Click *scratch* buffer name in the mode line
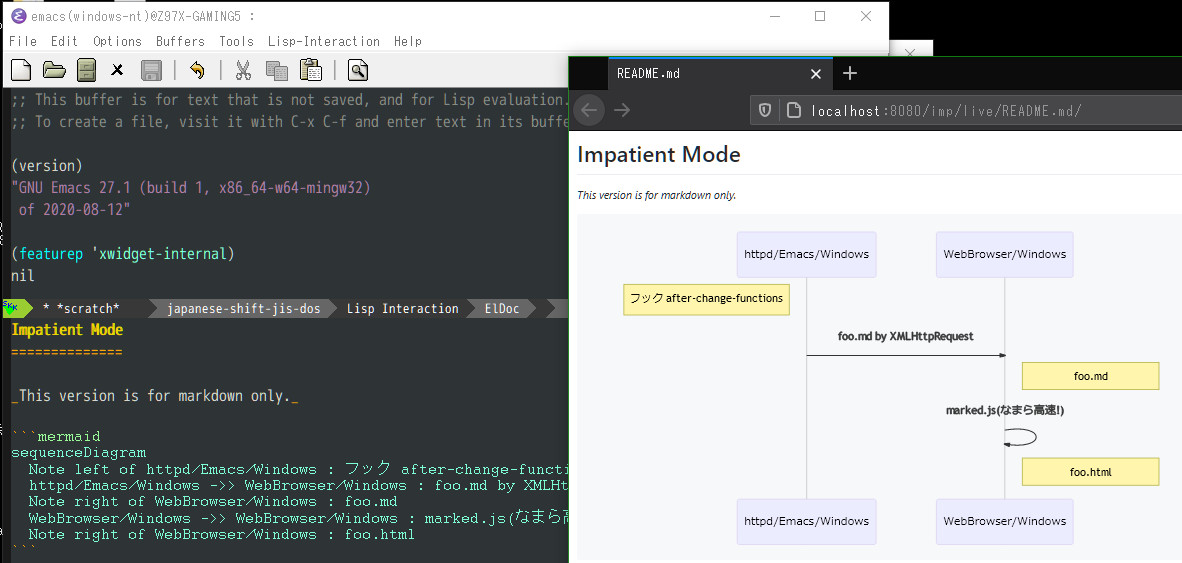1182x563 pixels. point(89,308)
